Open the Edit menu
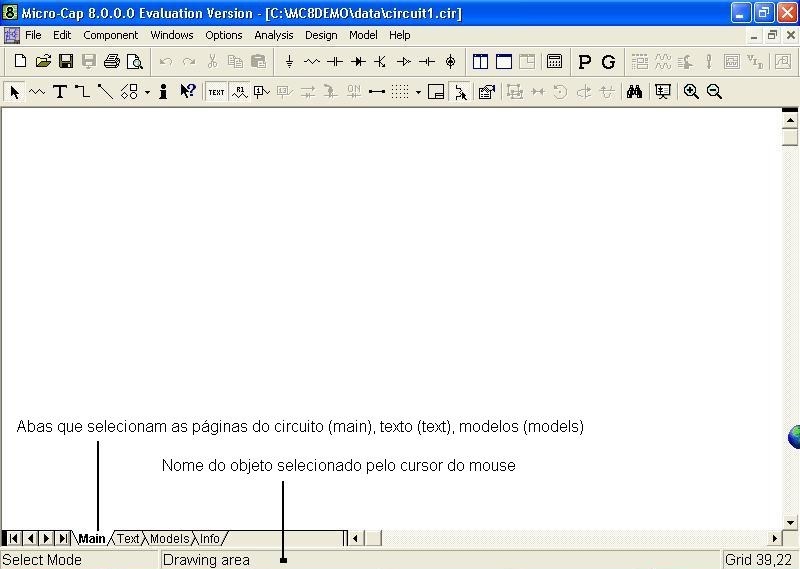 [62, 35]
